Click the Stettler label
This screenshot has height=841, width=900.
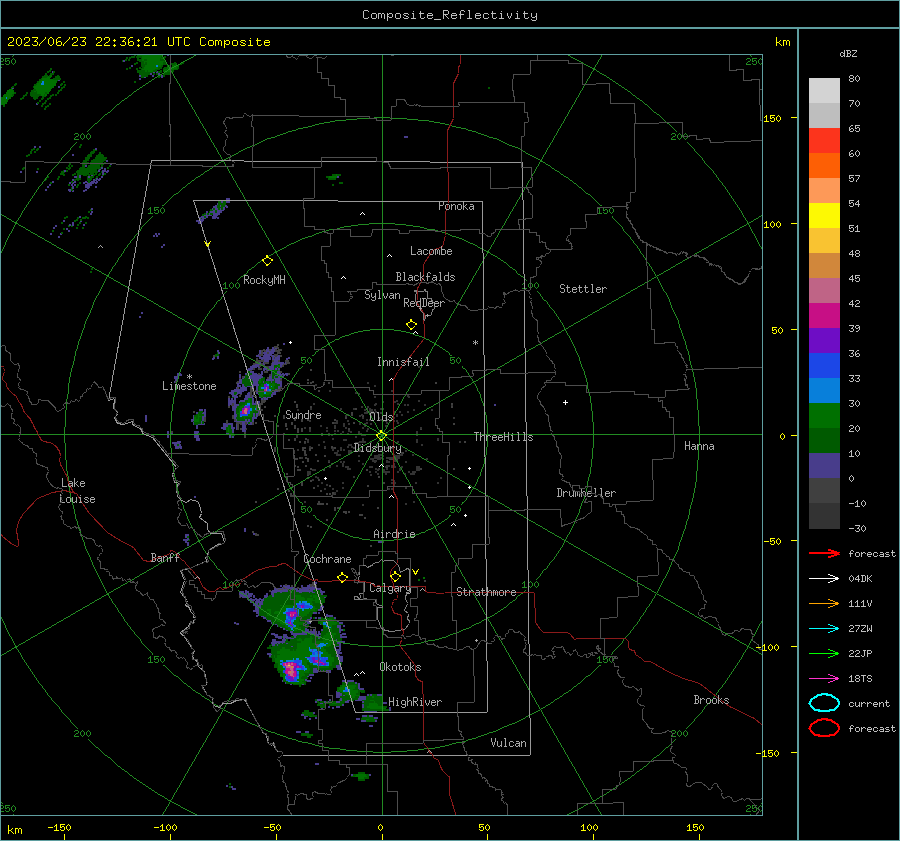pos(583,289)
